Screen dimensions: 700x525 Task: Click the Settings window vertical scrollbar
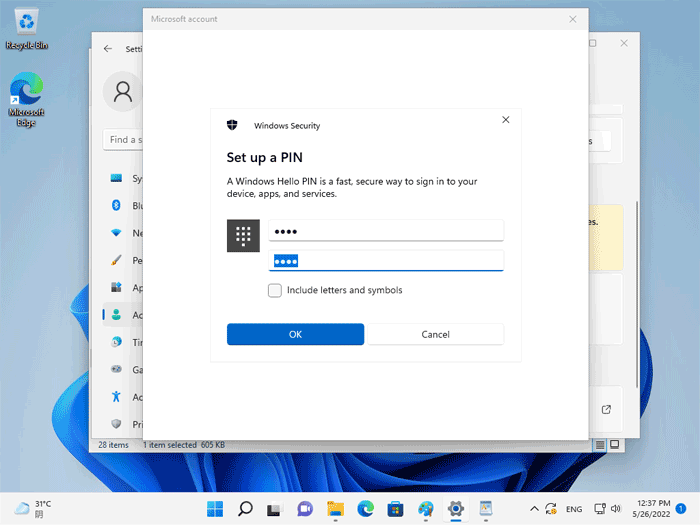coord(637,295)
